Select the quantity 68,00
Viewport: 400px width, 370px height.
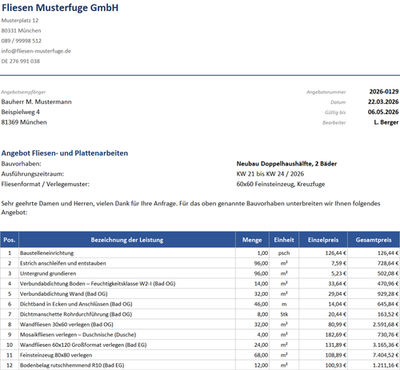point(252,355)
